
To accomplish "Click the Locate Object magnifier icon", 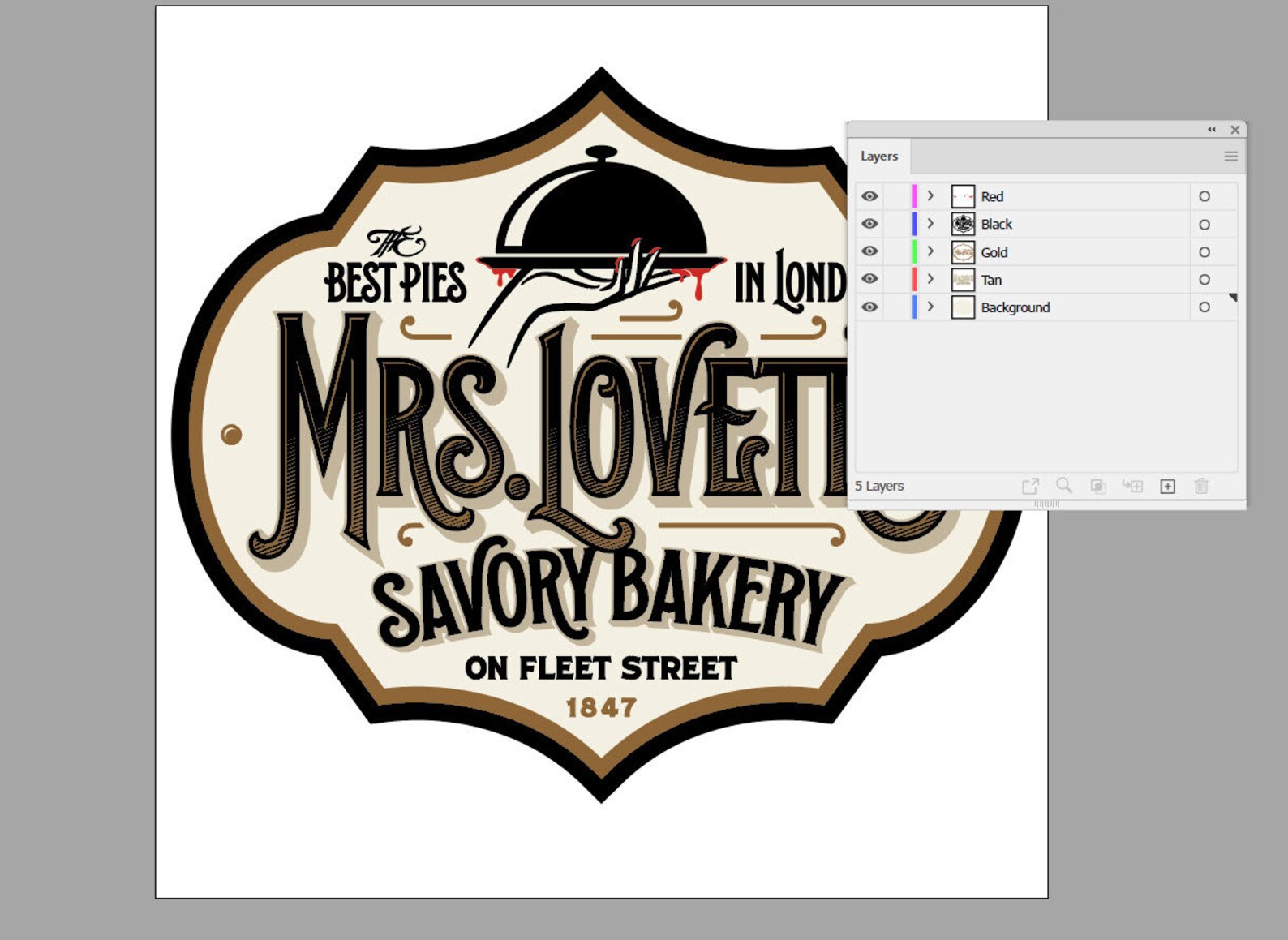I will (x=1064, y=486).
